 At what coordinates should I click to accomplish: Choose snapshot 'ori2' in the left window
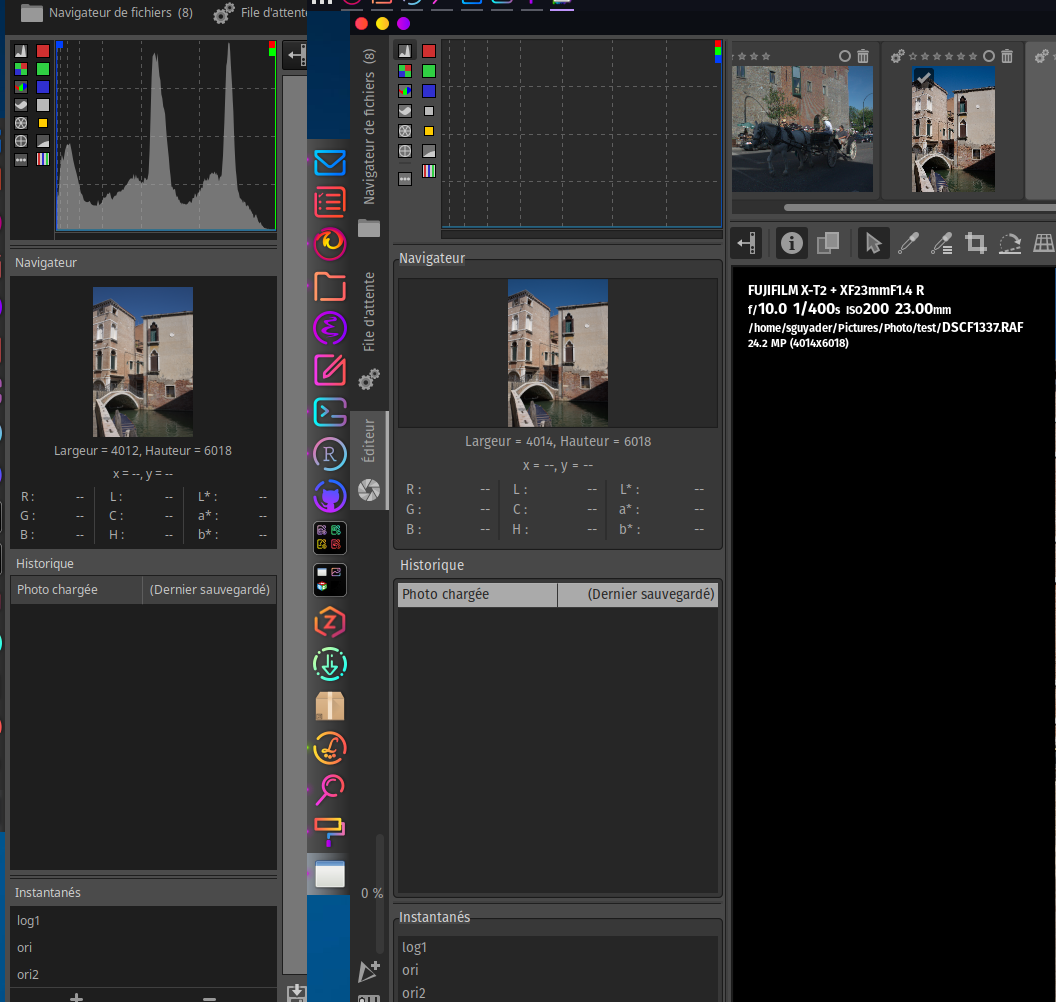tap(143, 974)
